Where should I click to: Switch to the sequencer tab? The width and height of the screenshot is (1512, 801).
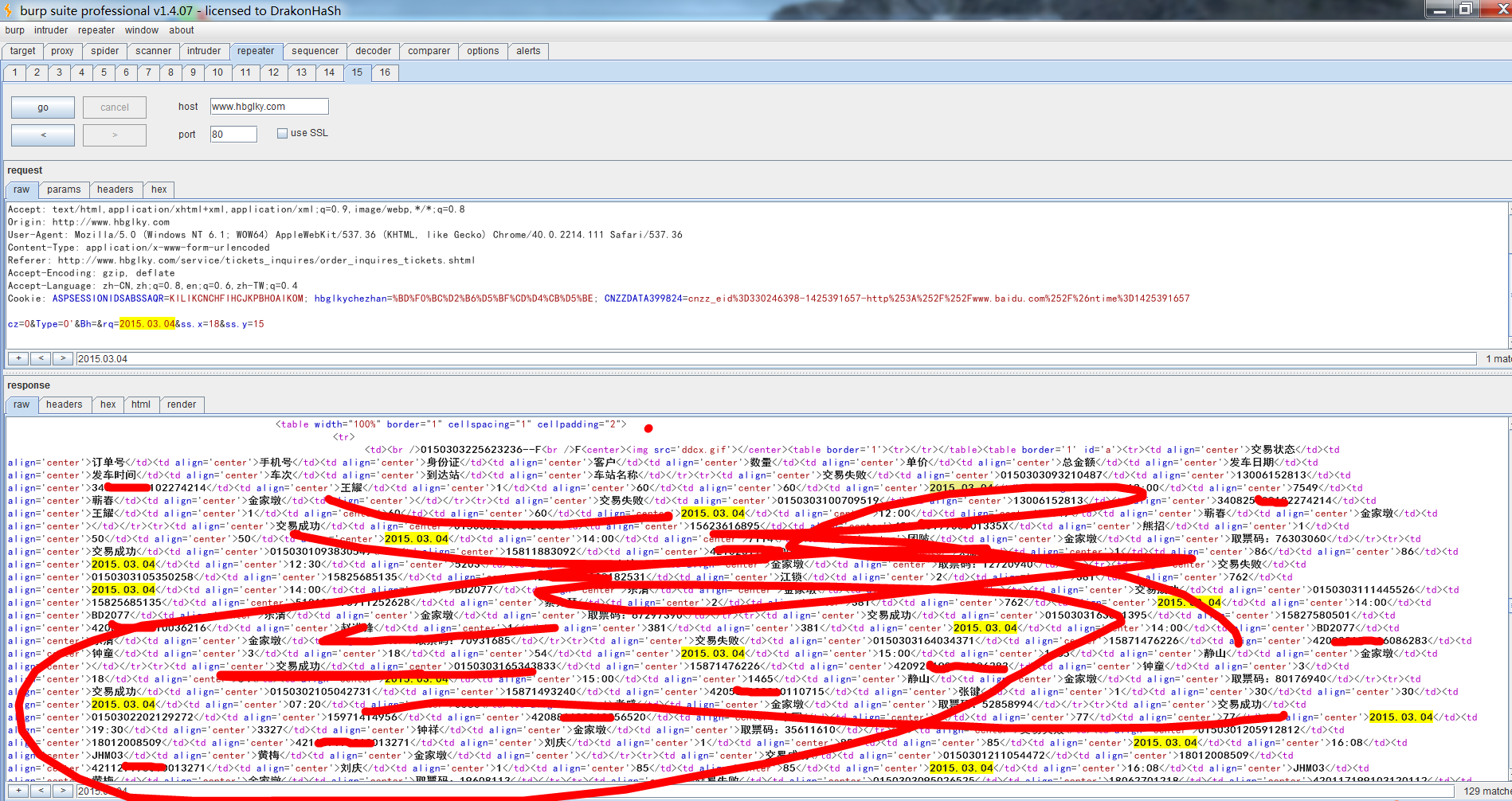[315, 51]
